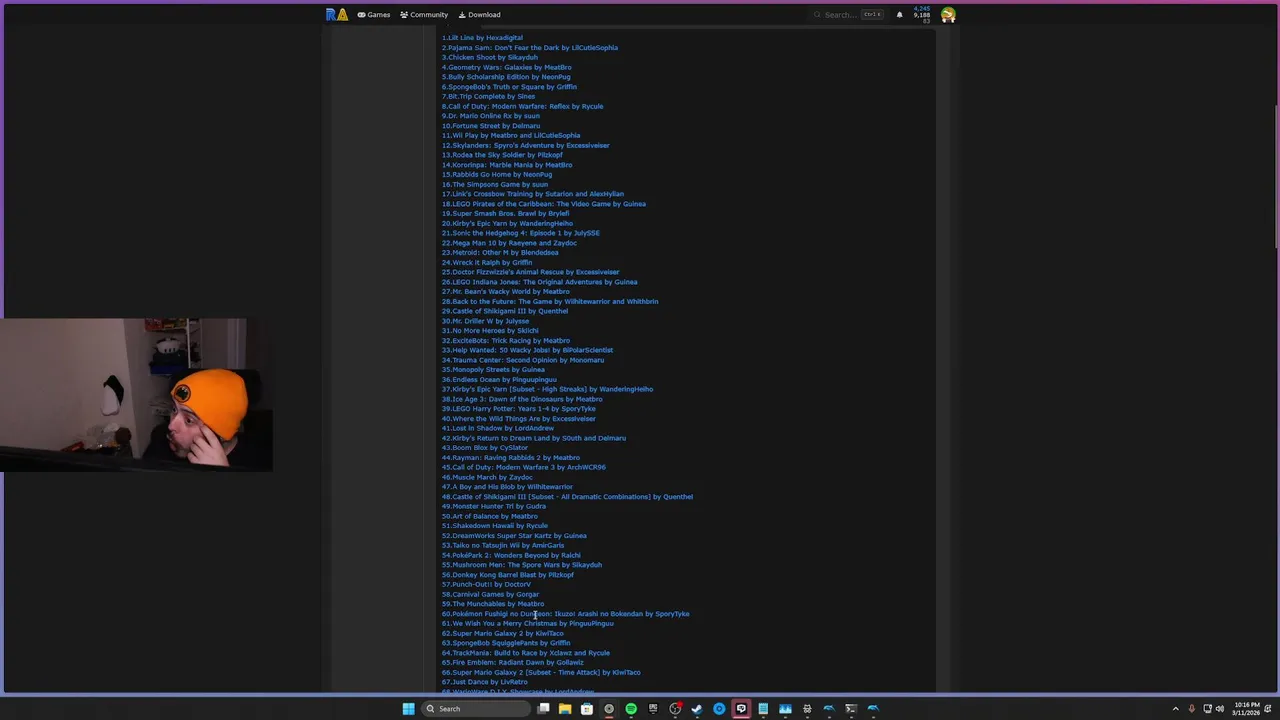Open Spotify from the taskbar
This screenshot has width=1280, height=720.
click(631, 709)
